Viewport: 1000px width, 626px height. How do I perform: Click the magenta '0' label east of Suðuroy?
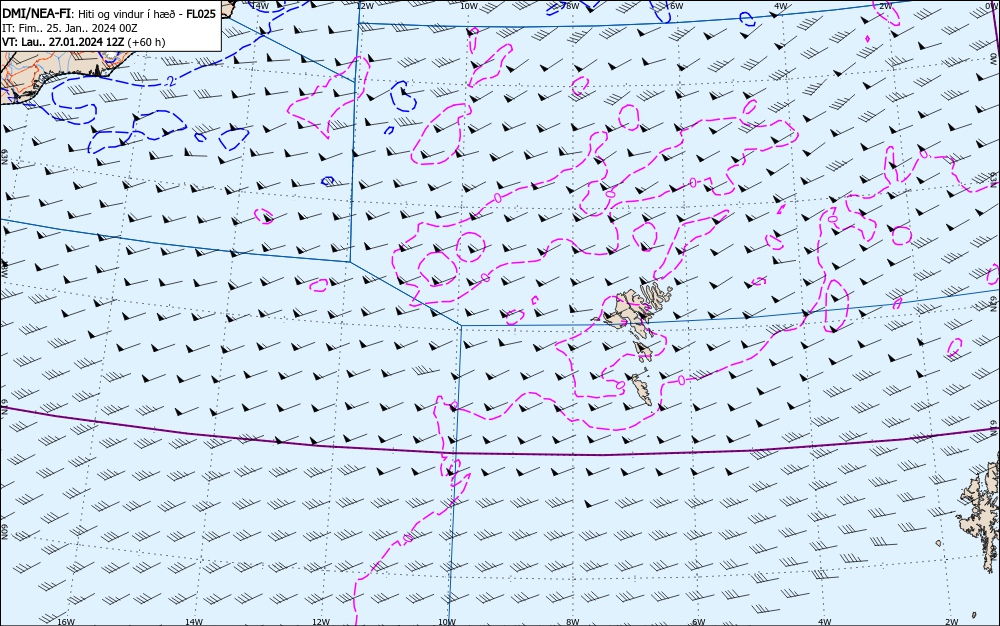tap(681, 381)
